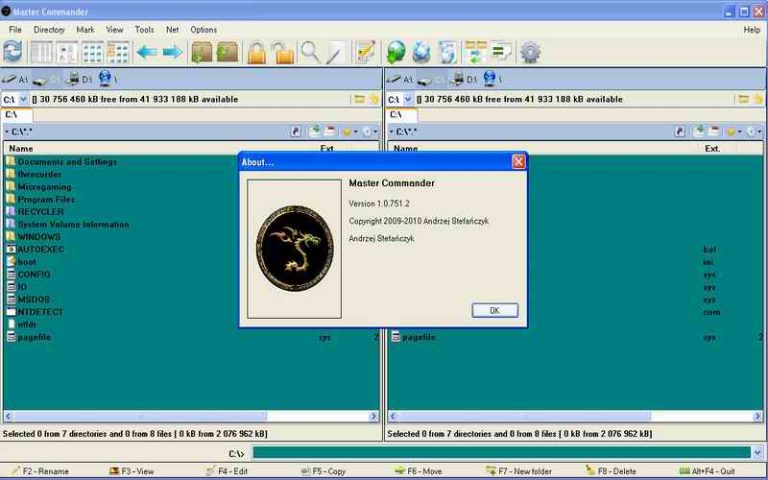Click the blue left arrow toolbar icon

[x=147, y=52]
